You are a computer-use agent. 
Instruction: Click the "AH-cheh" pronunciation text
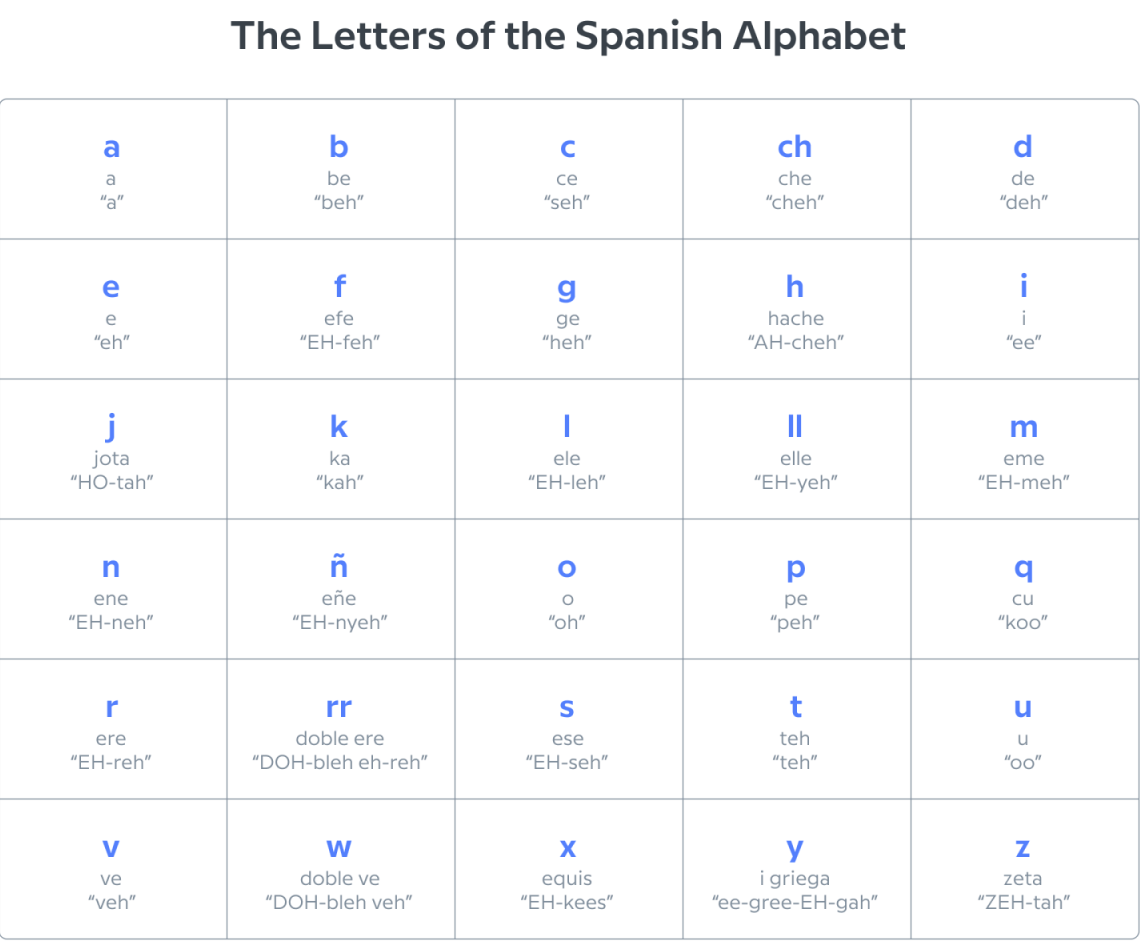coord(795,342)
